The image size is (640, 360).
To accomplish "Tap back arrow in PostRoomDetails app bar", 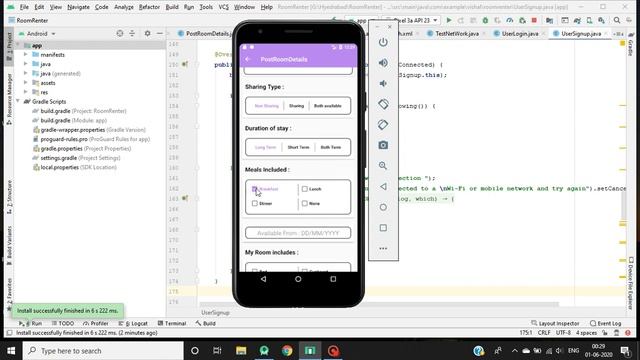I will (248, 59).
